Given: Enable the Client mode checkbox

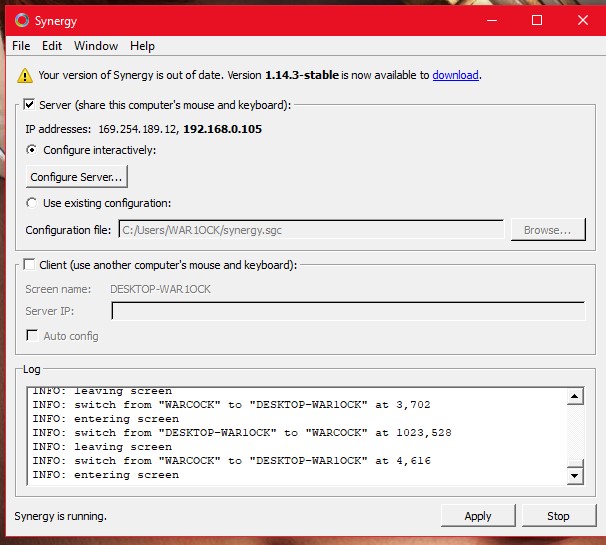Looking at the screenshot, I should pos(29,264).
